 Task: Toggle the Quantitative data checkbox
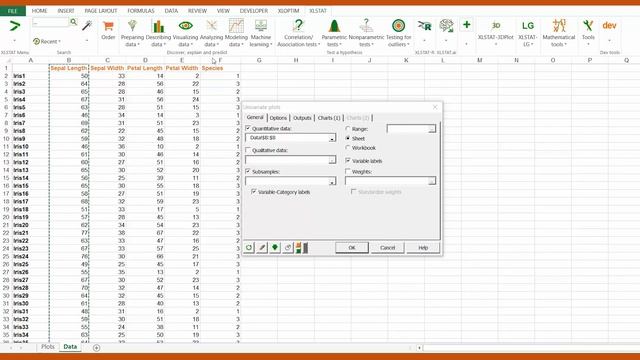click(x=248, y=128)
